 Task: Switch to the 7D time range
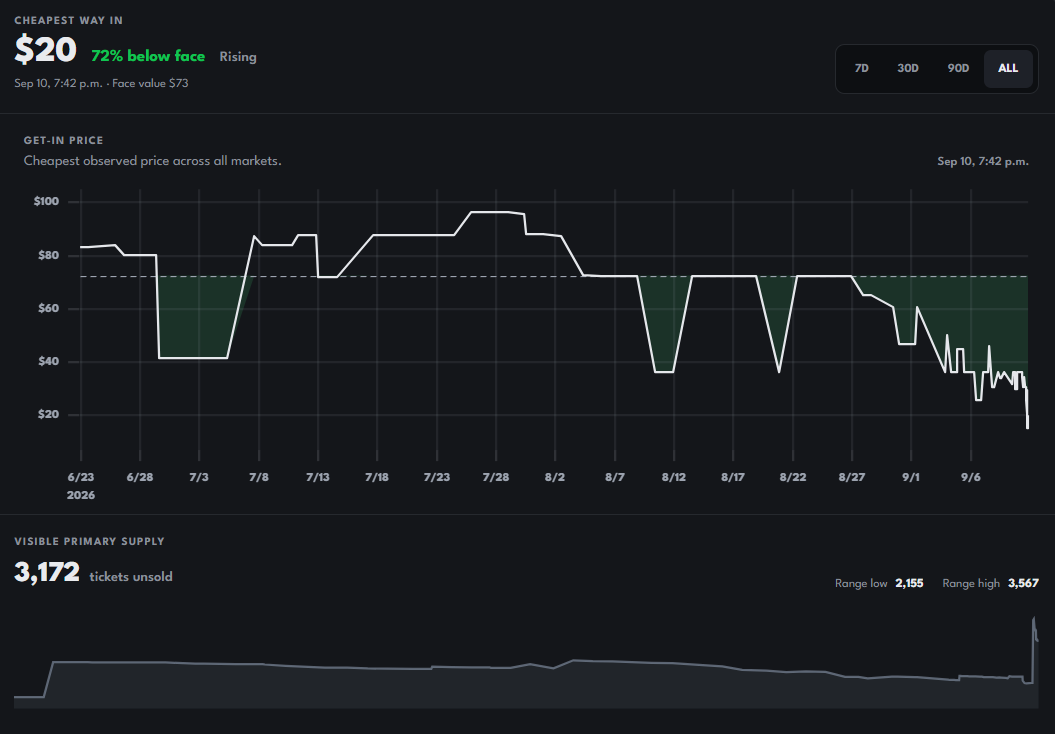pos(861,68)
